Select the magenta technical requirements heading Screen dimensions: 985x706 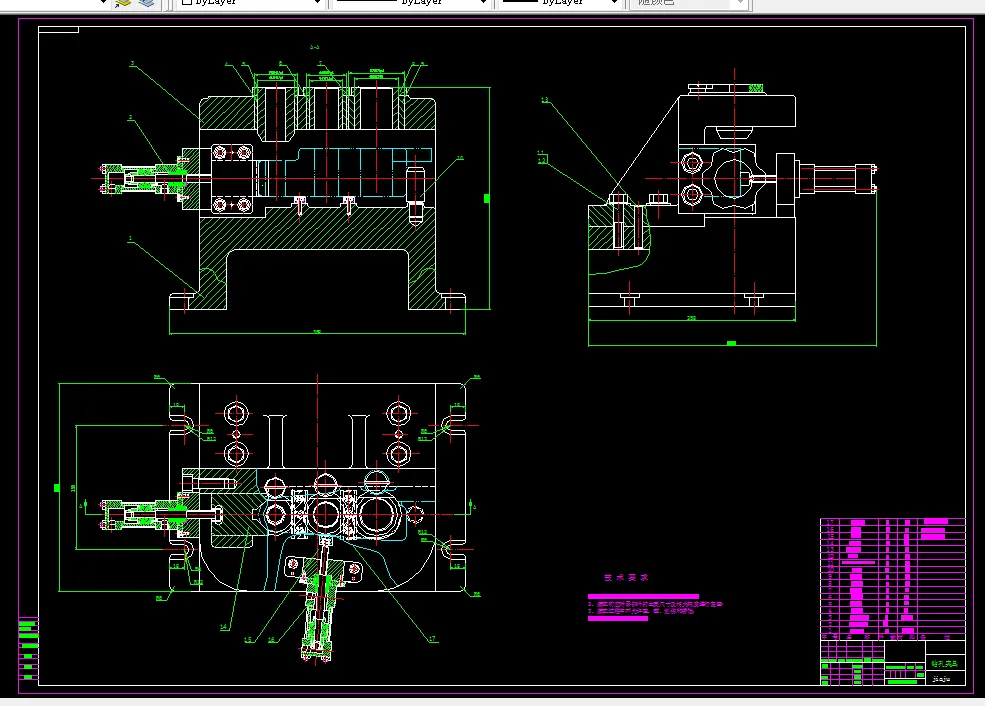[626, 577]
